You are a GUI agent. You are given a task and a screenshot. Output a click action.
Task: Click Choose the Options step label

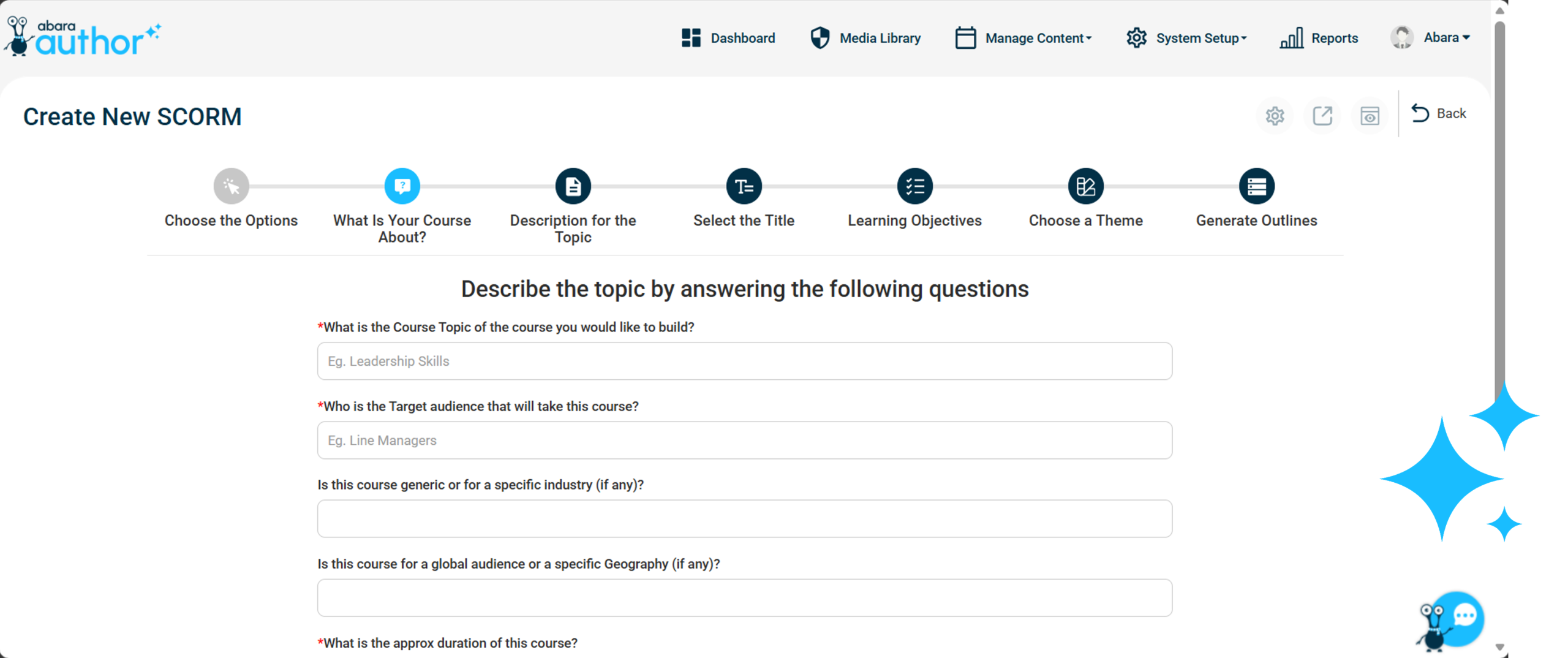pos(231,221)
